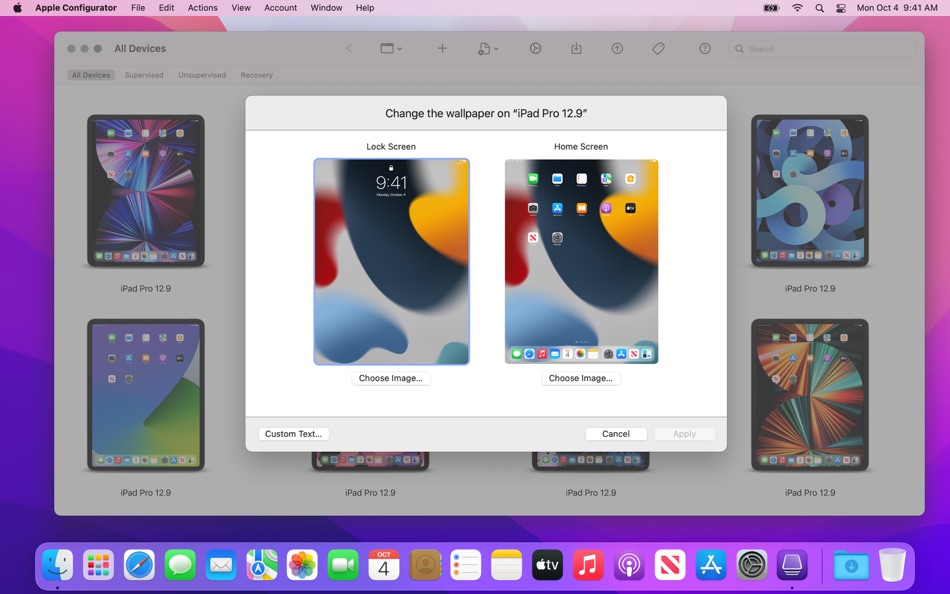Click the Tag icon in toolbar

click(658, 48)
